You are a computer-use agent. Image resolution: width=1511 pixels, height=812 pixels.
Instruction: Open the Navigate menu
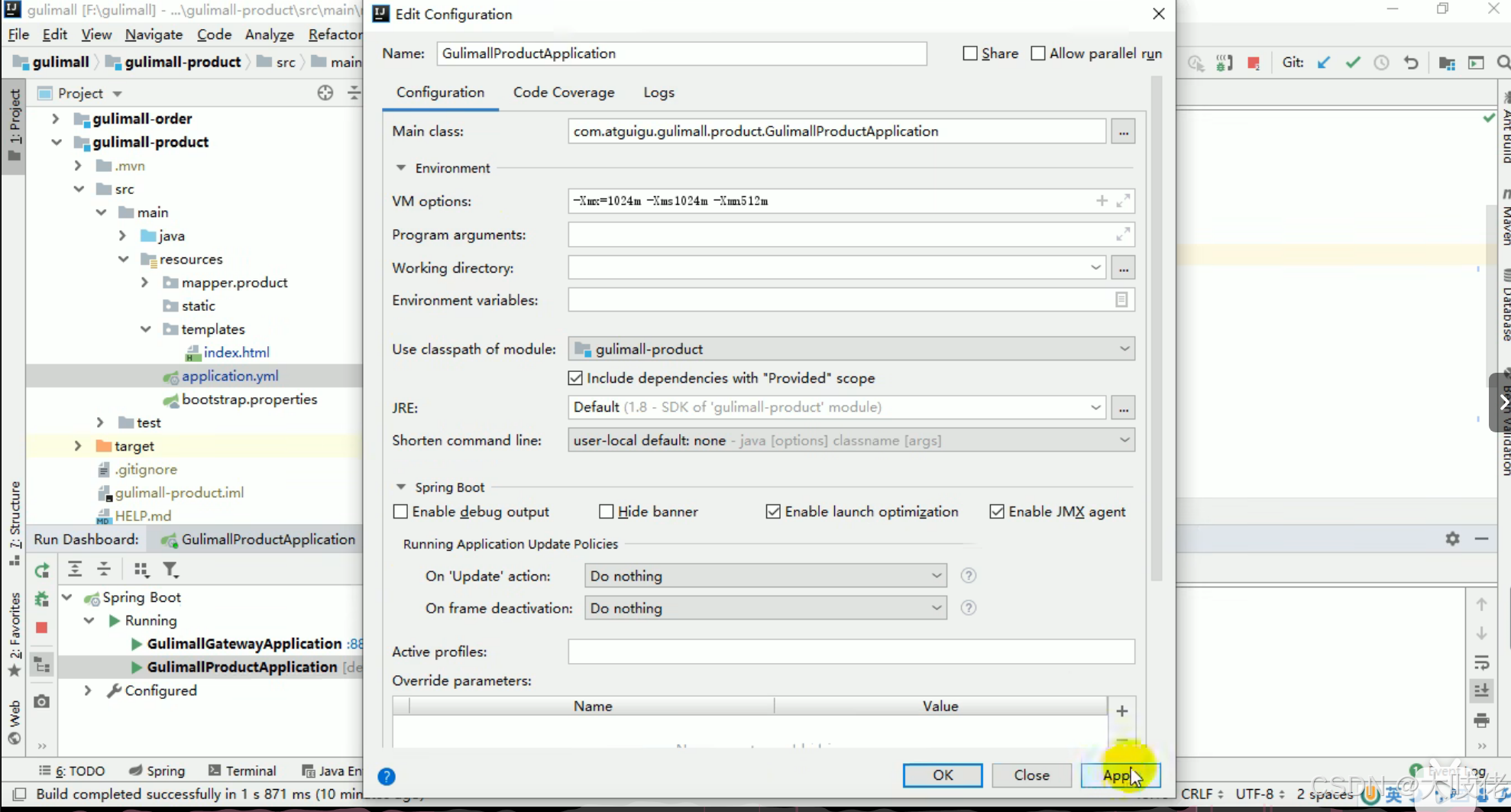(154, 34)
